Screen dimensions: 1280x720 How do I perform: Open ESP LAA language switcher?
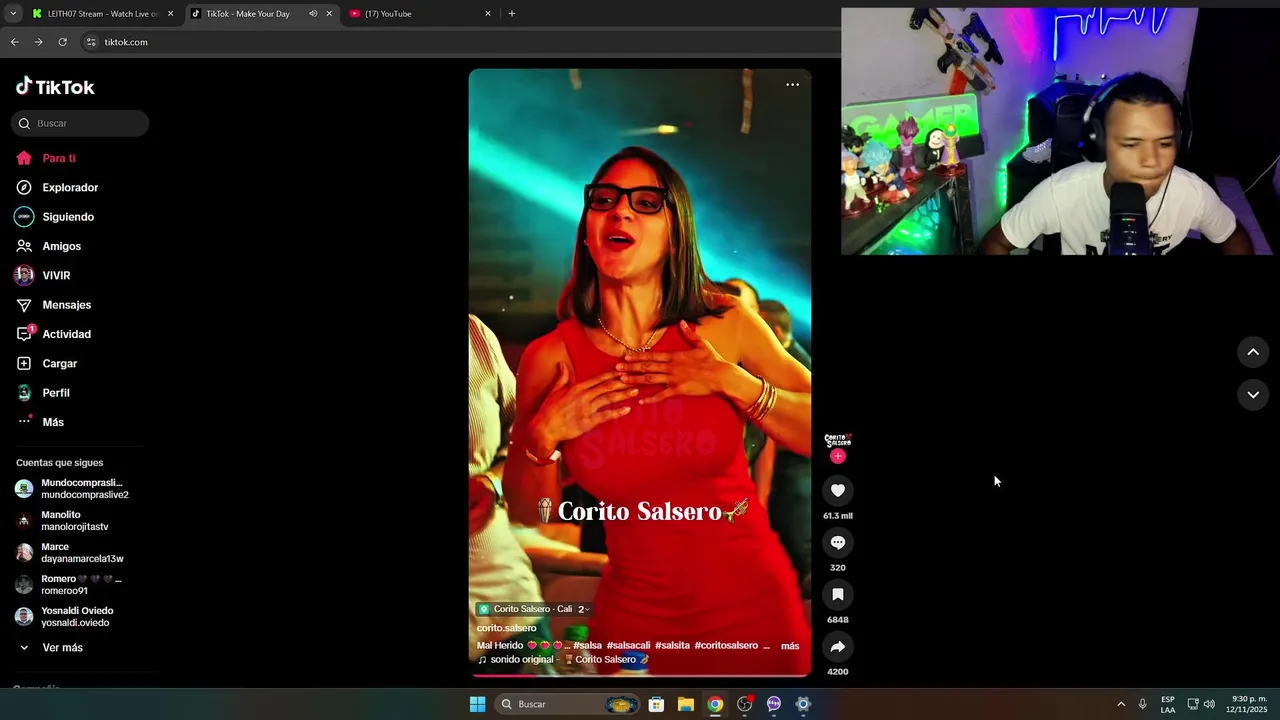pos(1168,704)
